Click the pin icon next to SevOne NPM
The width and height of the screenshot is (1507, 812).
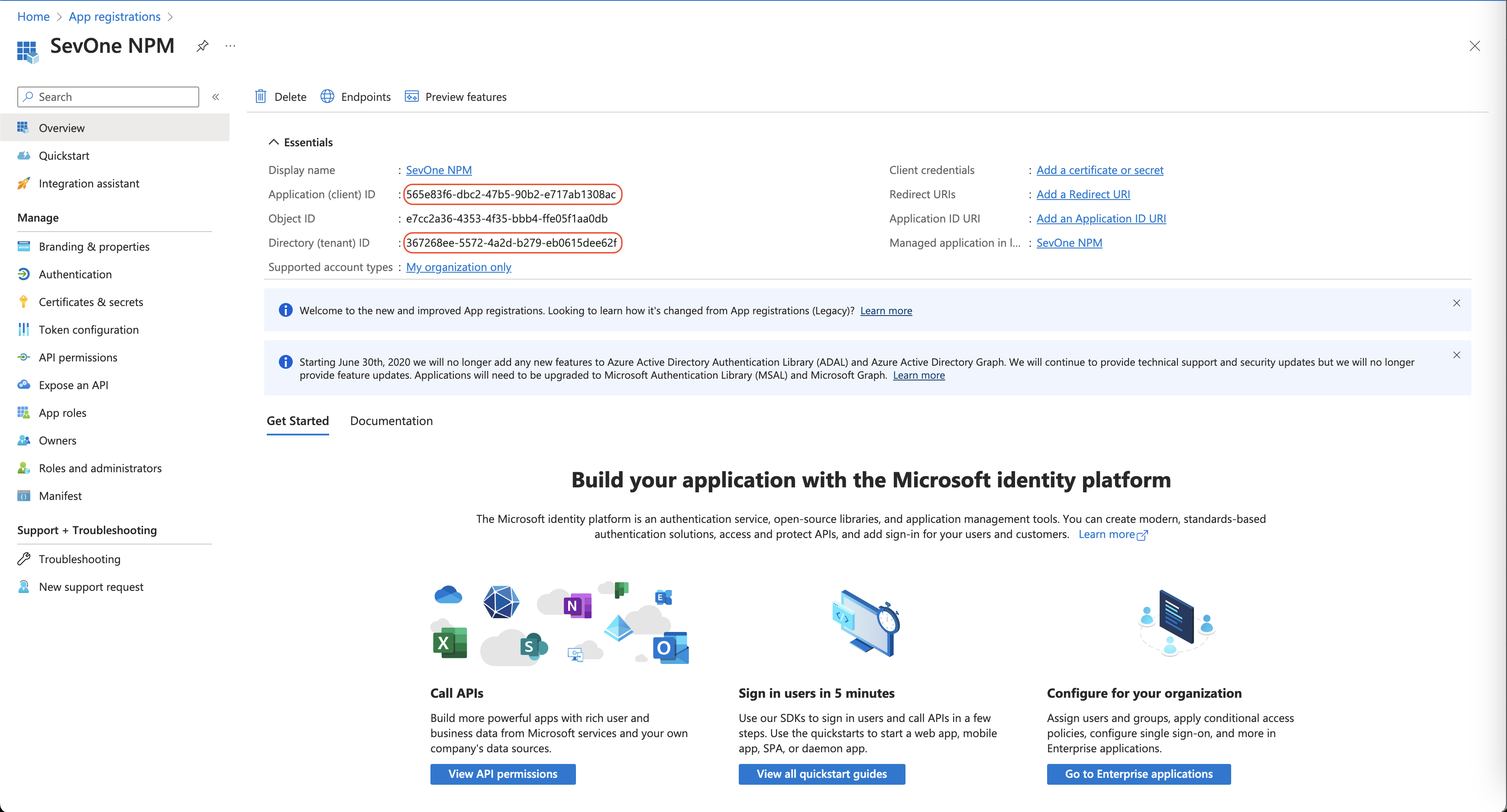tap(202, 45)
